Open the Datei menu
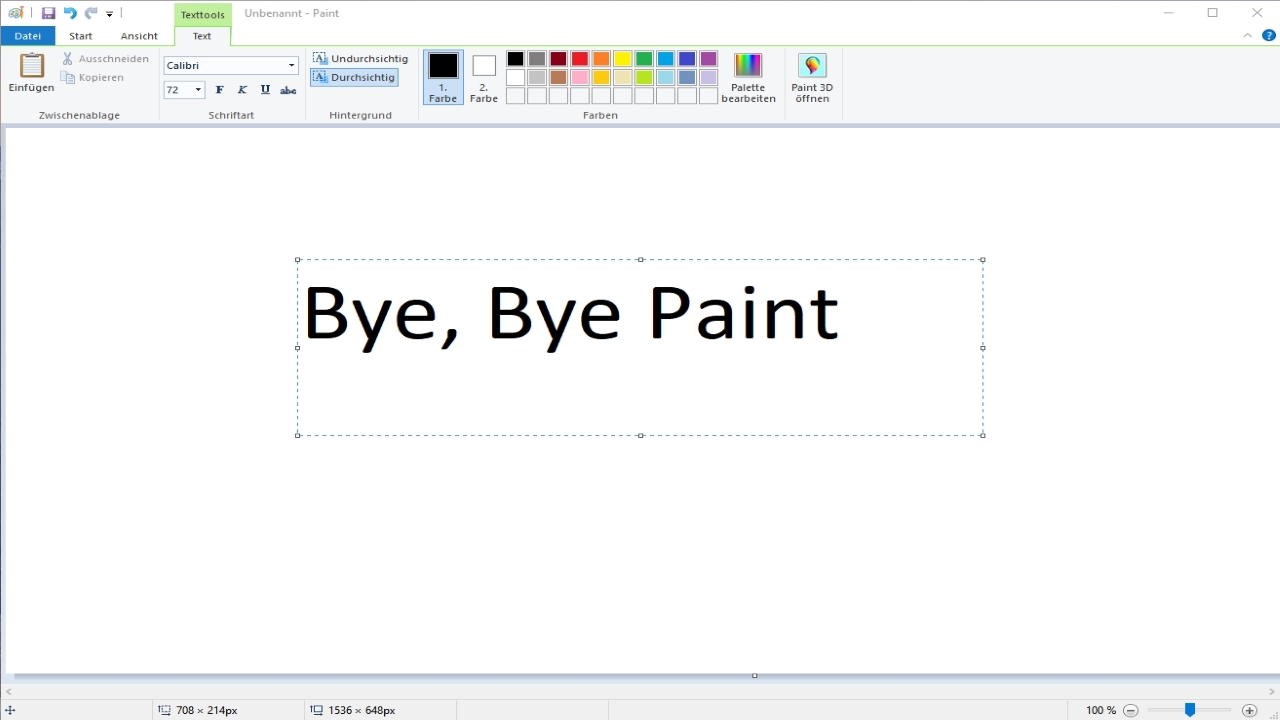Image resolution: width=1280 pixels, height=720 pixels. pos(28,36)
